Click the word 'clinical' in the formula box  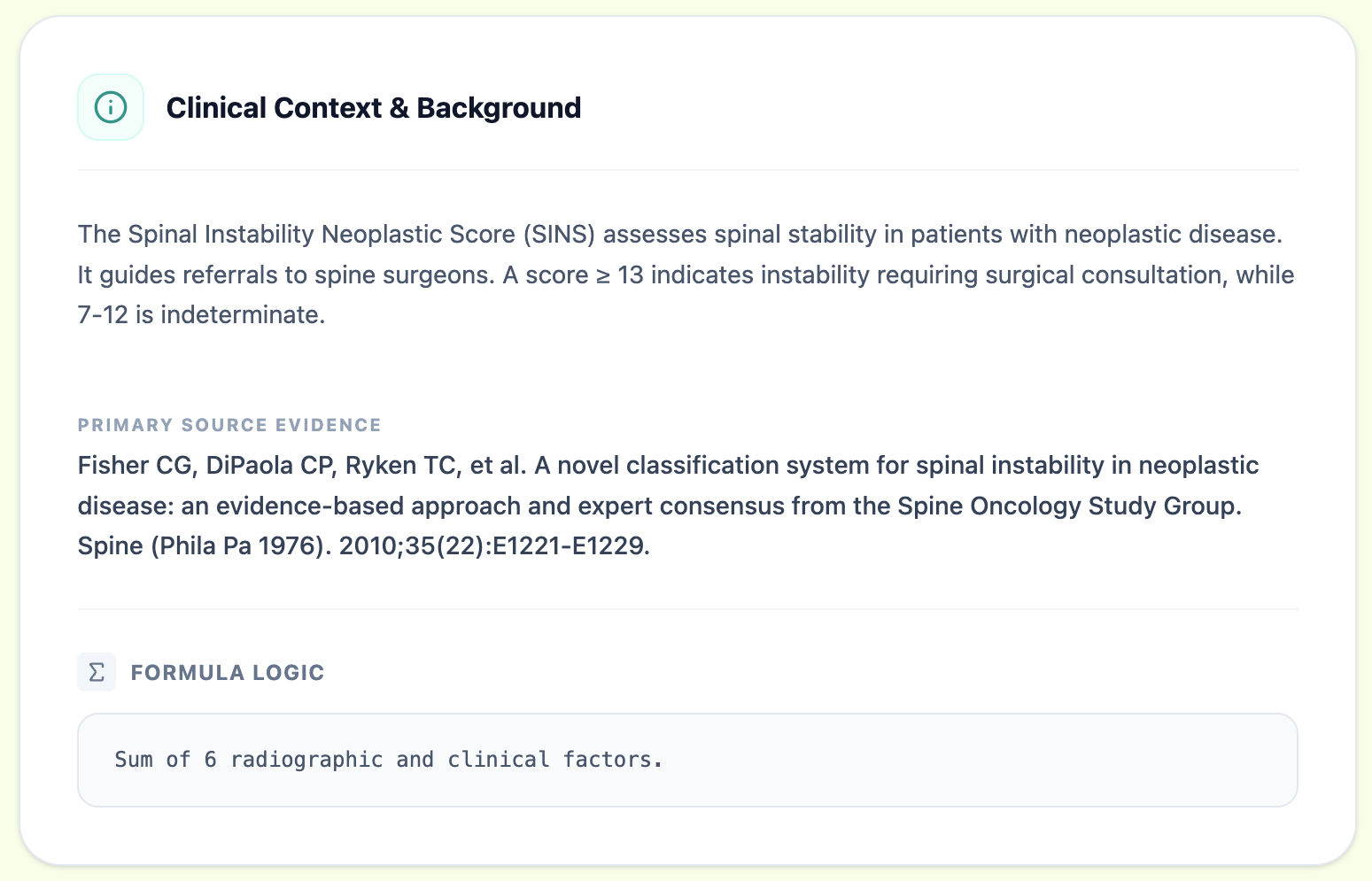point(499,760)
